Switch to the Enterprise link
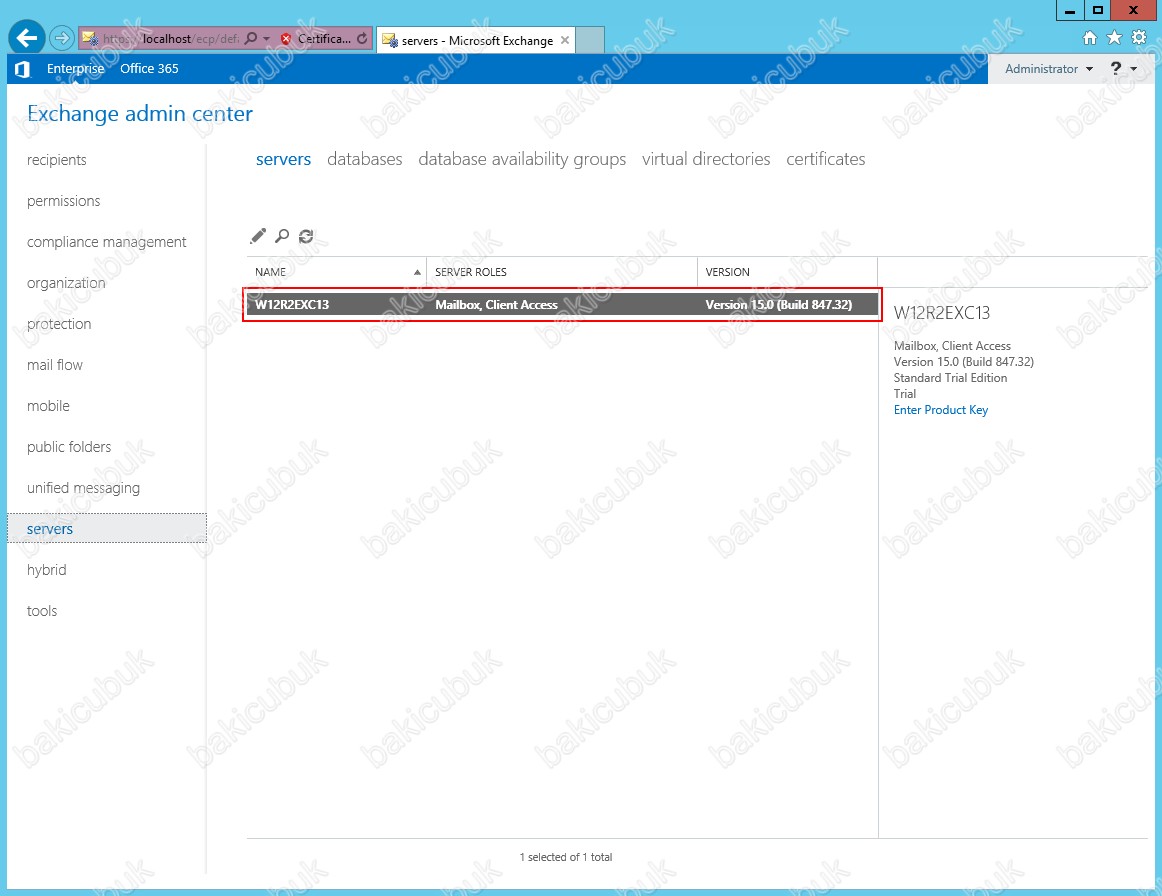Image resolution: width=1162 pixels, height=896 pixels. pyautogui.click(x=76, y=69)
